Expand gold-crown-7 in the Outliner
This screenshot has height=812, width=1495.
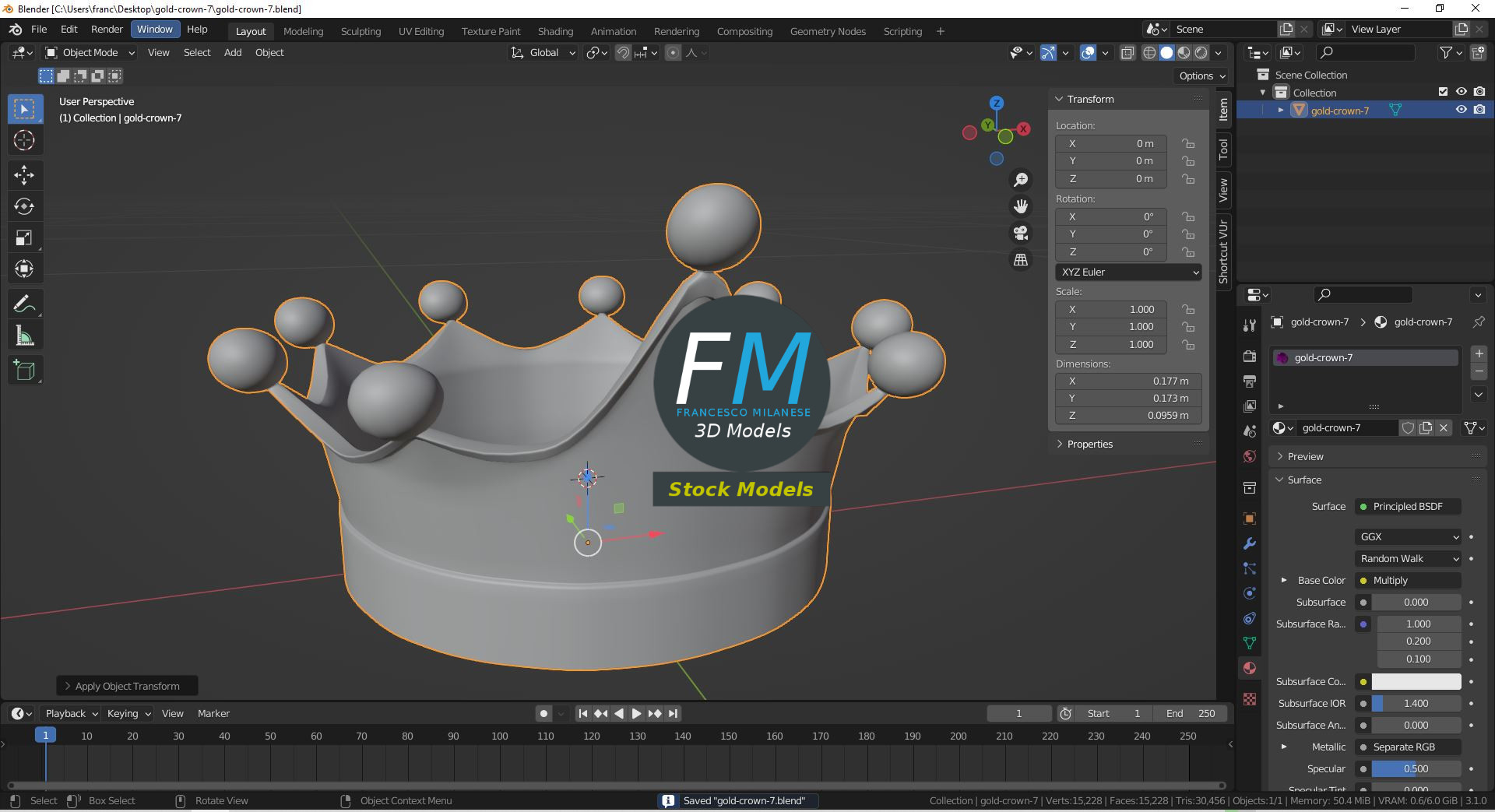click(x=1281, y=110)
